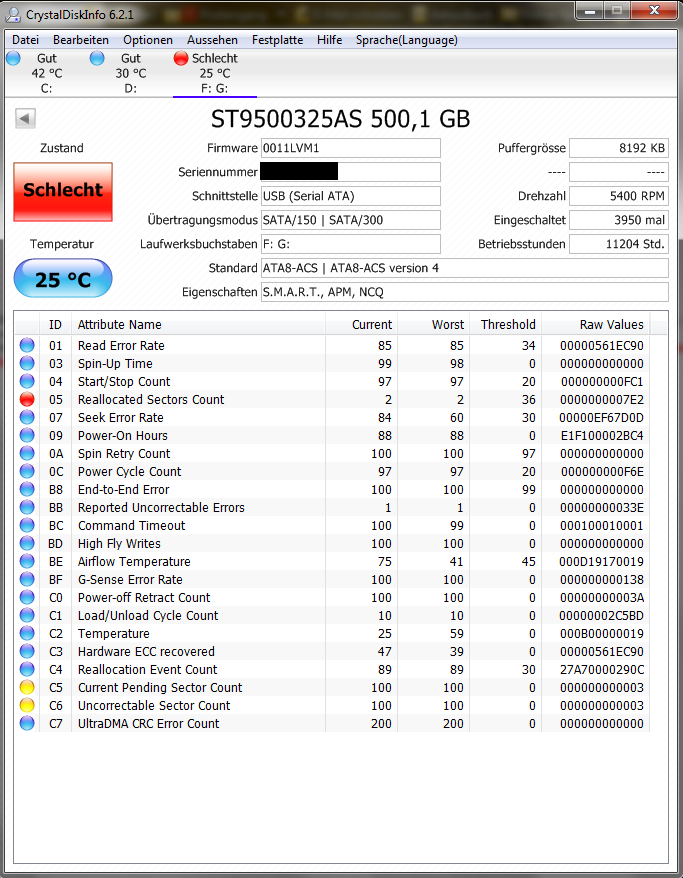Click the Worst column header
Image resolution: width=683 pixels, height=878 pixels.
tap(433, 324)
